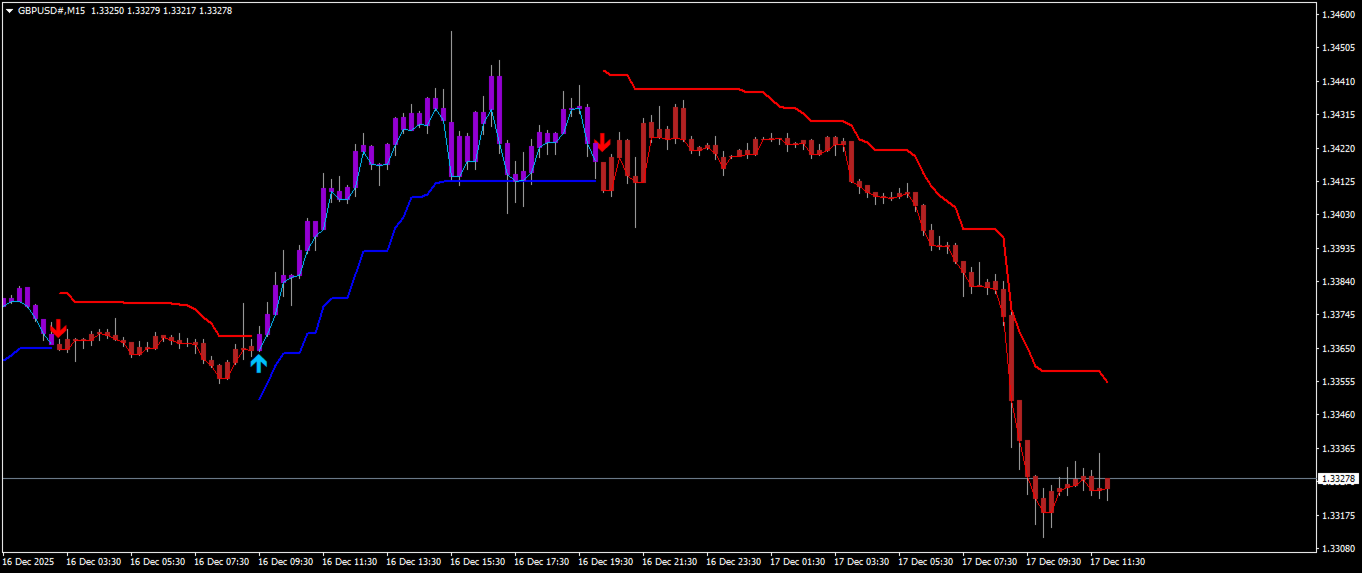This screenshot has height=573, width=1362.
Task: Click the 1.34125 price axis label
Action: 1339,181
